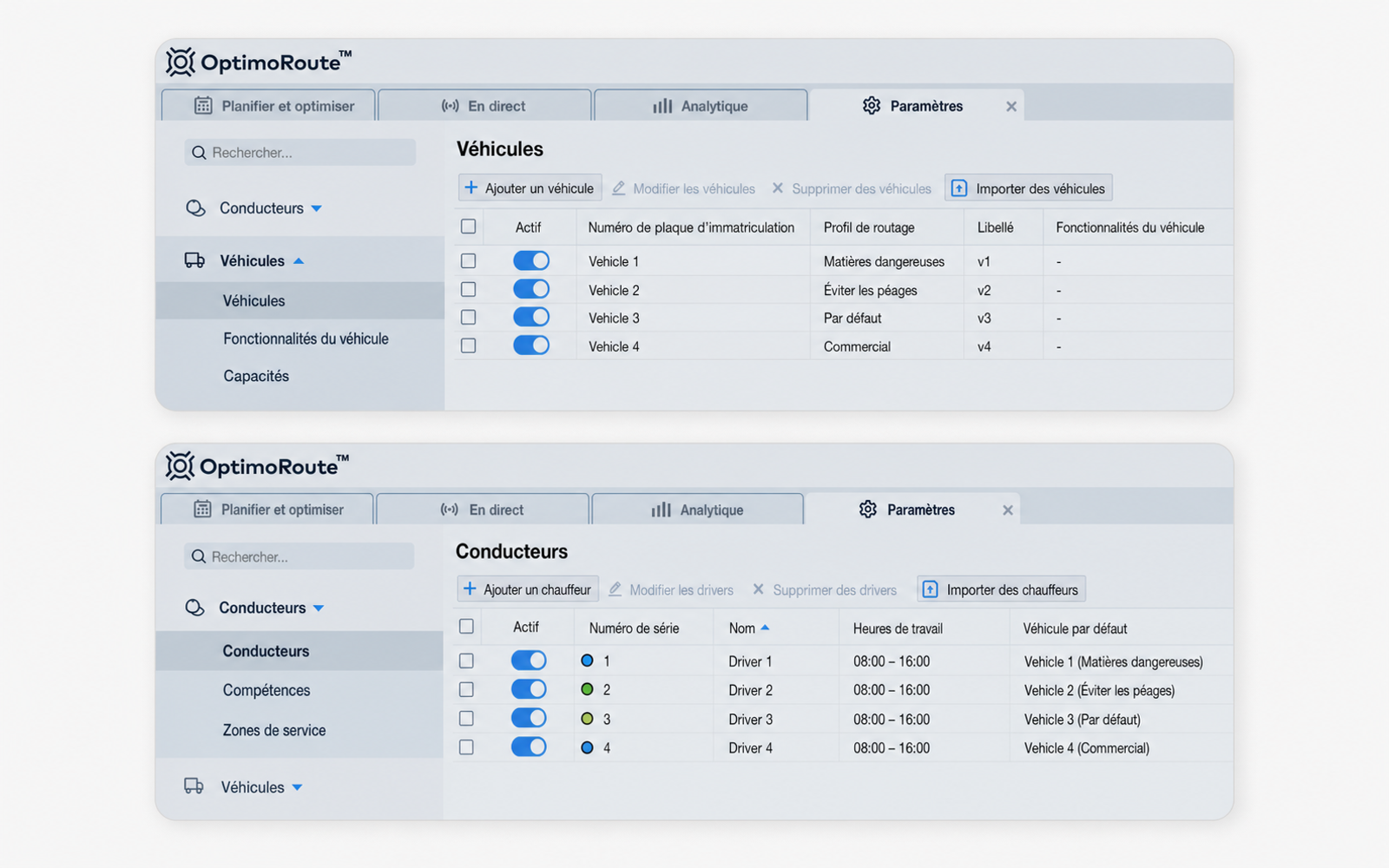This screenshot has height=868, width=1389.
Task: Click the gear icon on the top Paramètres tab
Action: 872,106
